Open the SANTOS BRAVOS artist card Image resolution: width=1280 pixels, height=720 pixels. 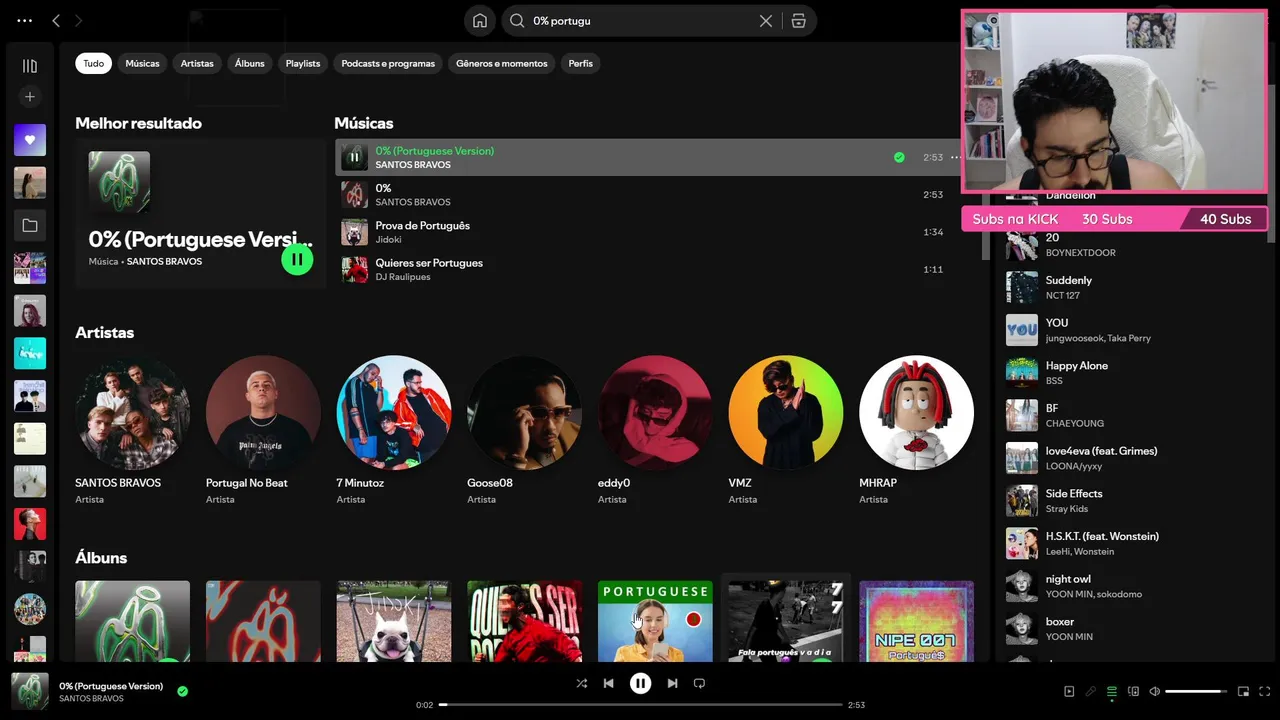click(x=132, y=430)
